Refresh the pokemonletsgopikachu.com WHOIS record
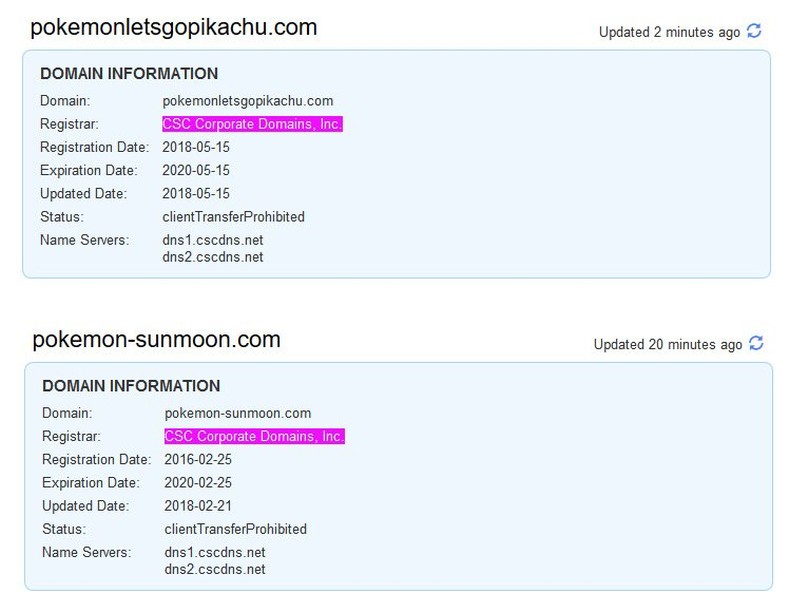The image size is (790, 613). pos(757,31)
